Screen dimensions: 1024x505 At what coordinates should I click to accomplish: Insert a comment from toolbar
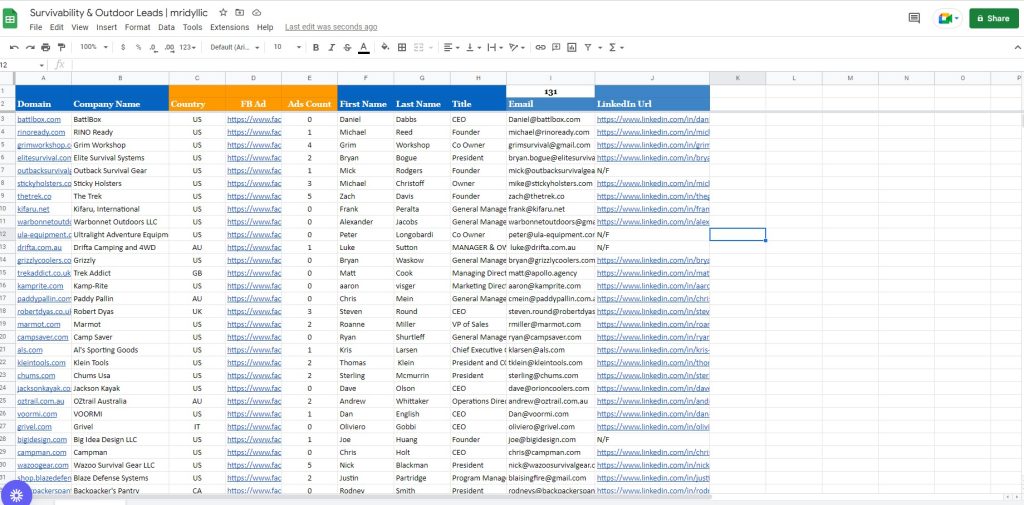click(556, 47)
